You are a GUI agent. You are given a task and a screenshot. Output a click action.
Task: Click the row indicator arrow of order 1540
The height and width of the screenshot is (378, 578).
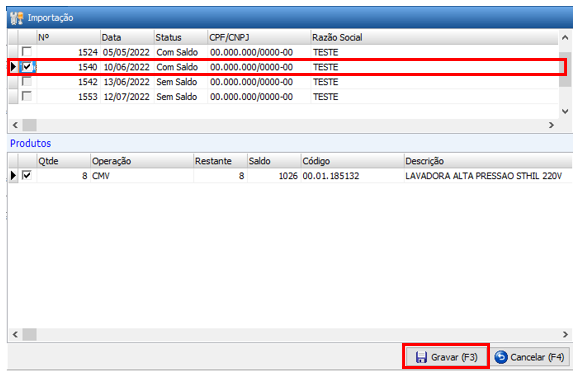[x=13, y=67]
